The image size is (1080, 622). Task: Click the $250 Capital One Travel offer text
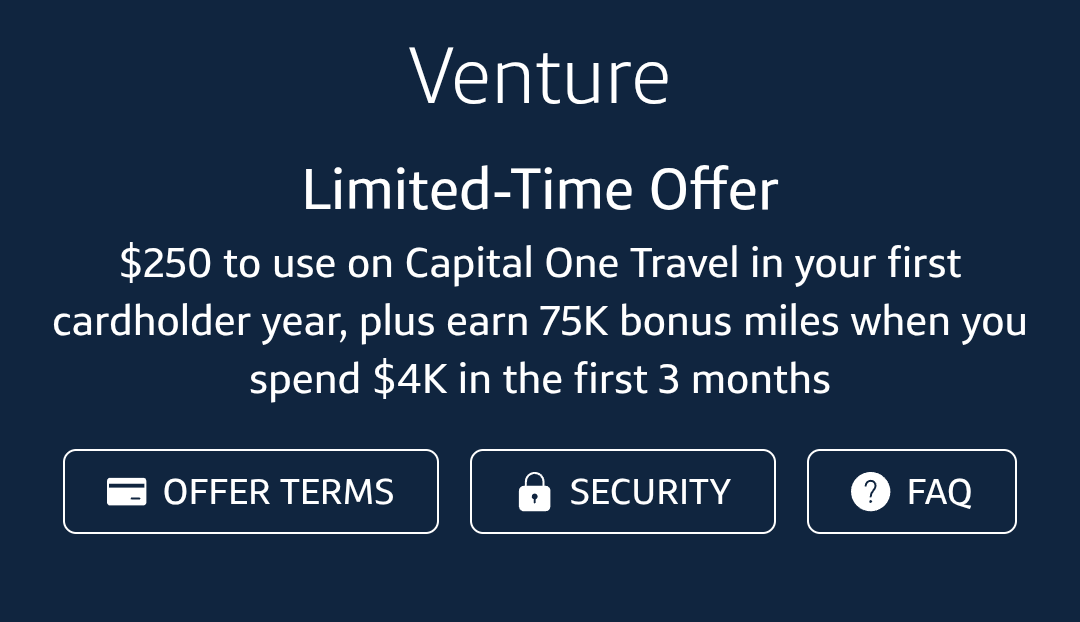(x=540, y=263)
